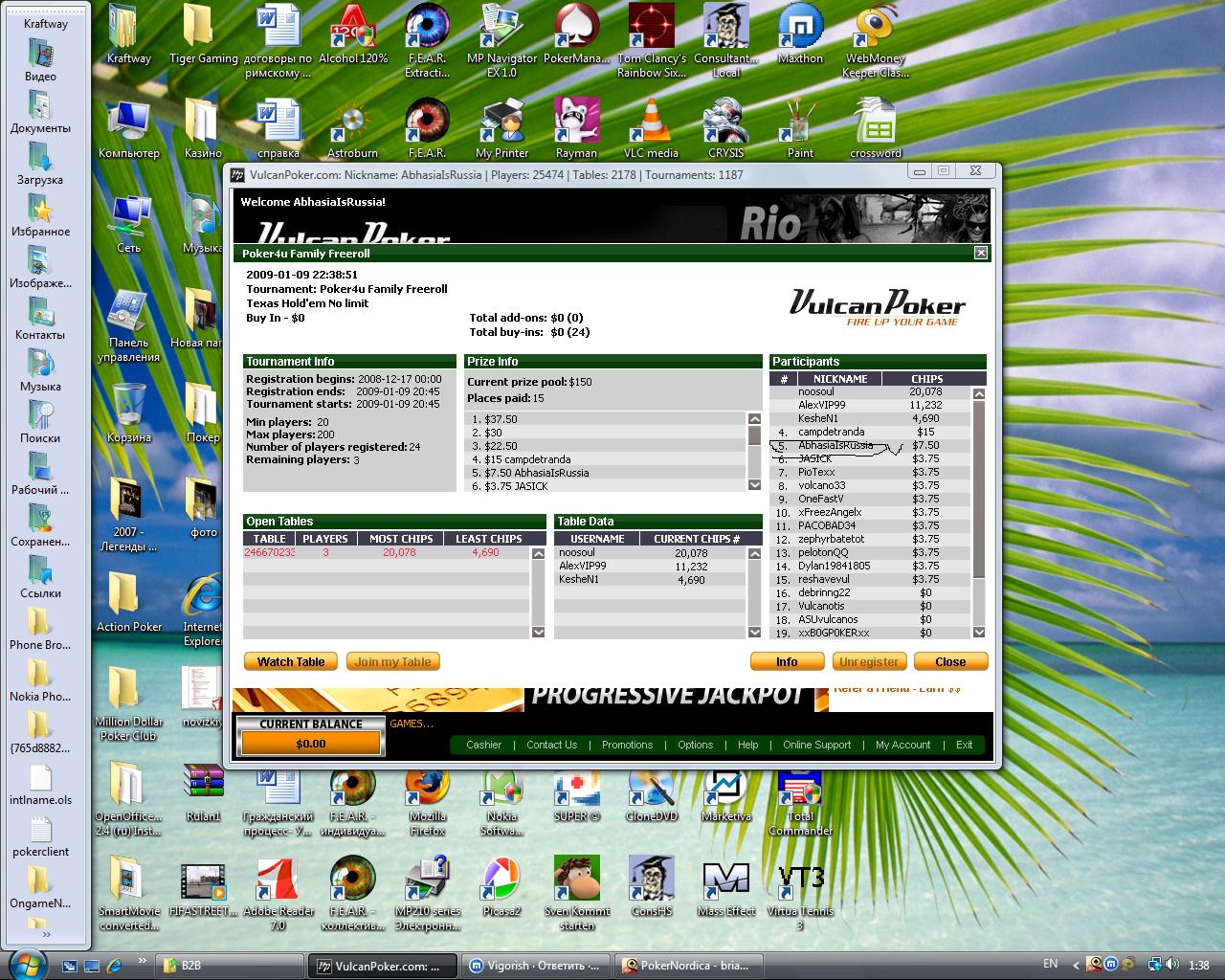Open the Mozilla Firefox desktop shortcut
Image resolution: width=1225 pixels, height=980 pixels.
(427, 791)
